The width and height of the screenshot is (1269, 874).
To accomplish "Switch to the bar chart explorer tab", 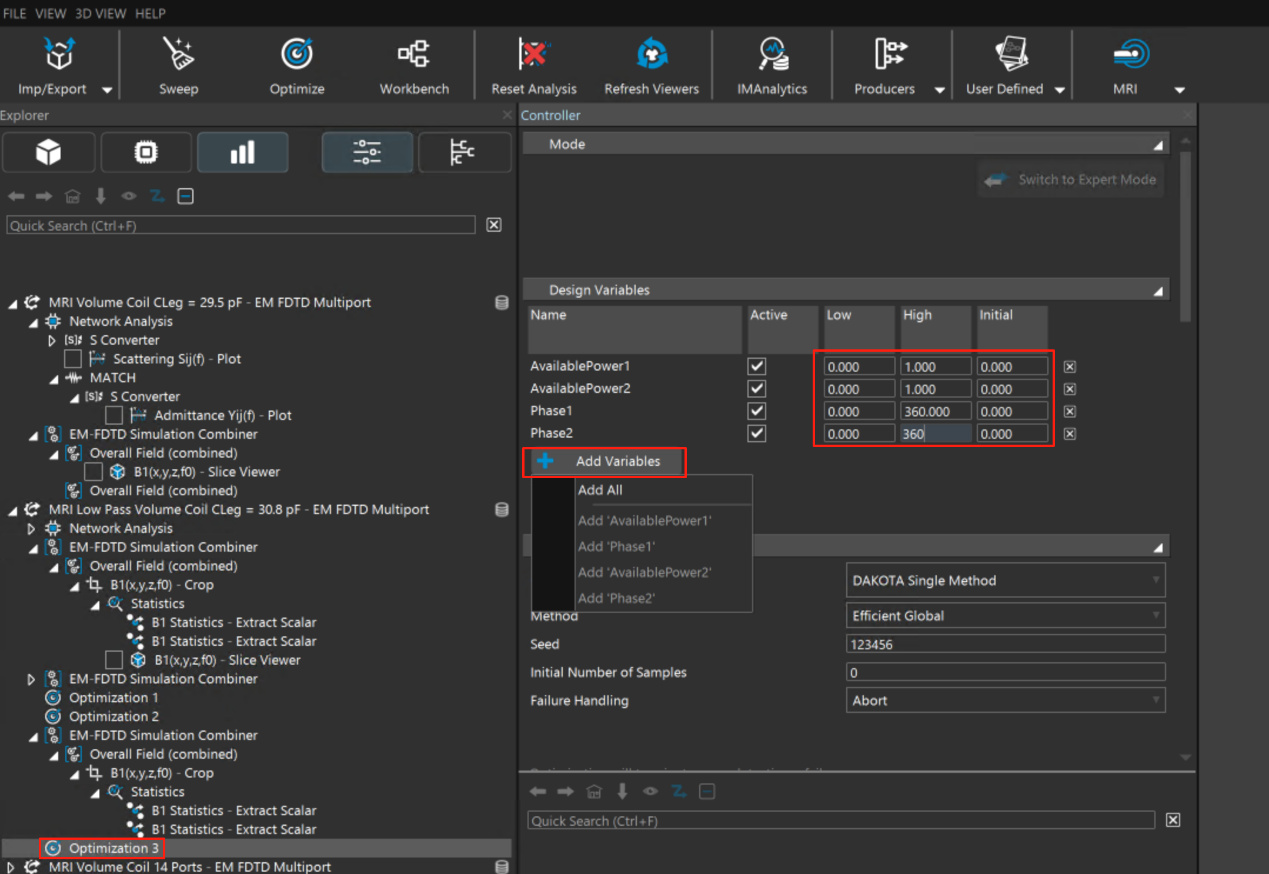I will [242, 152].
